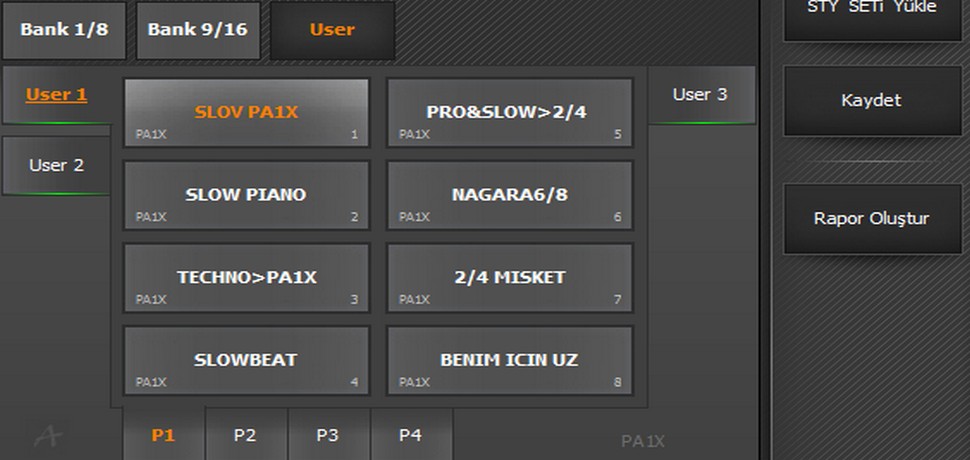Select the 2/4 MISKET style
This screenshot has width=970, height=460.
pyautogui.click(x=510, y=277)
